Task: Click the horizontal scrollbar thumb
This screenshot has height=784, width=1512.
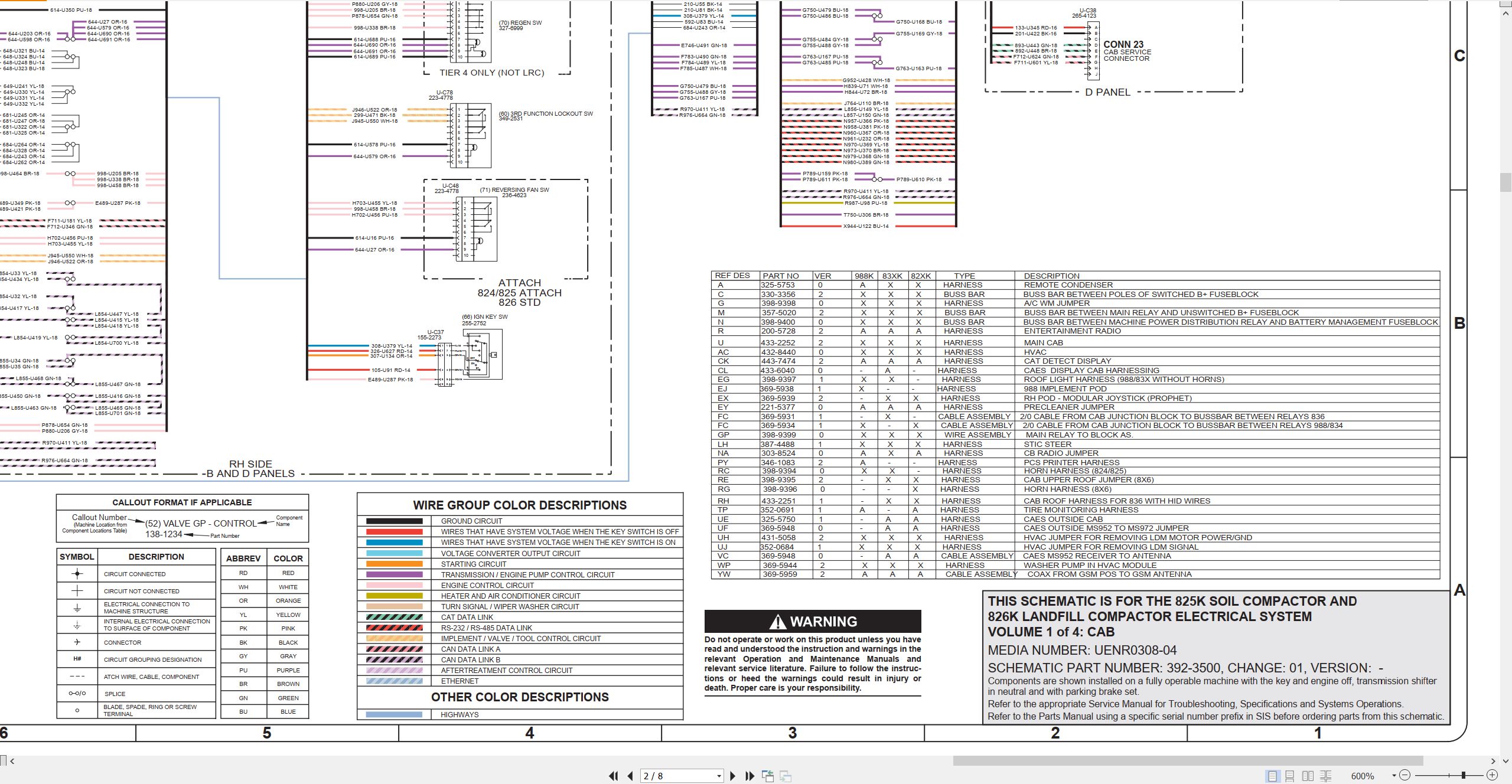Action: [1188, 761]
